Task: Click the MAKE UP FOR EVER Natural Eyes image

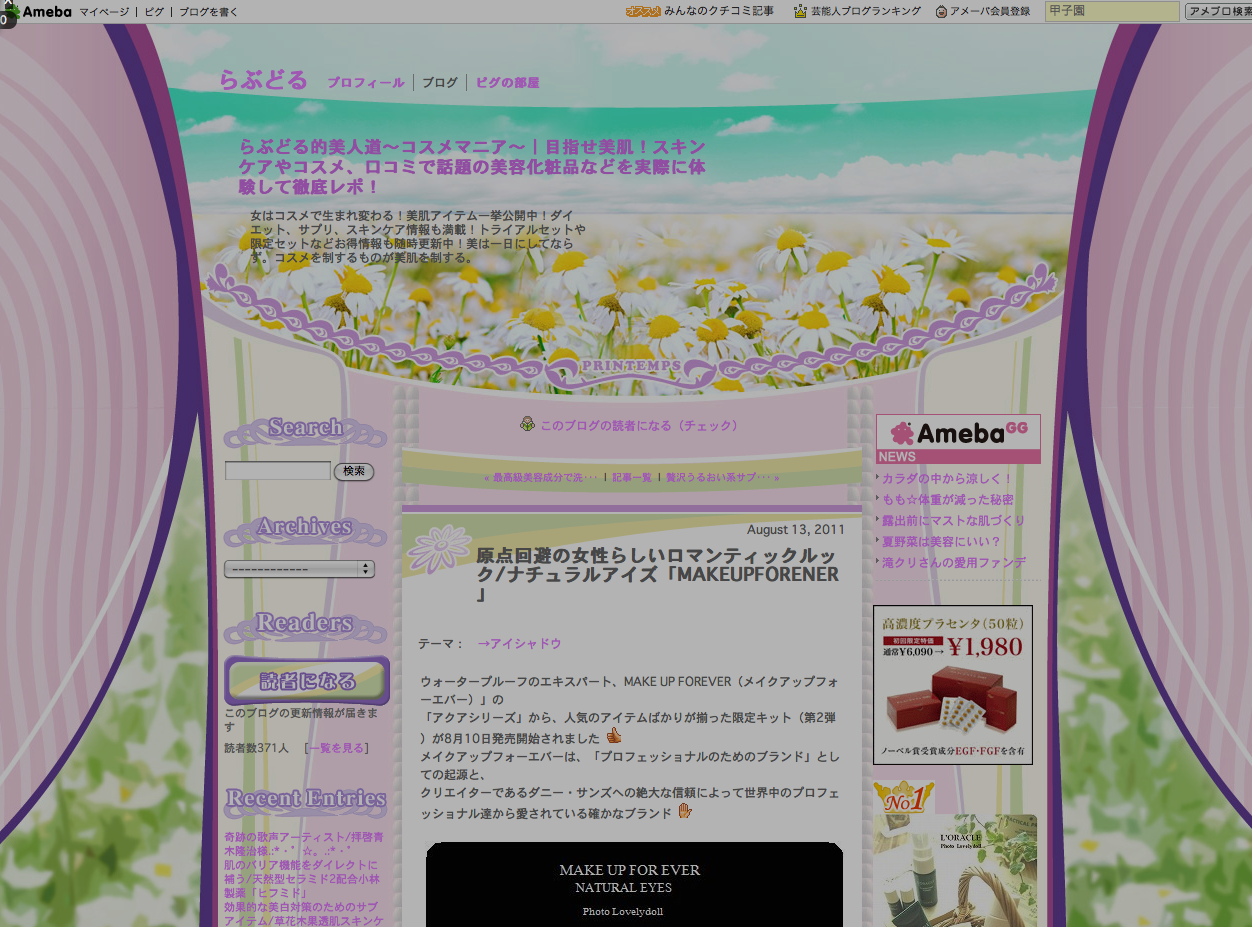Action: pos(634,885)
